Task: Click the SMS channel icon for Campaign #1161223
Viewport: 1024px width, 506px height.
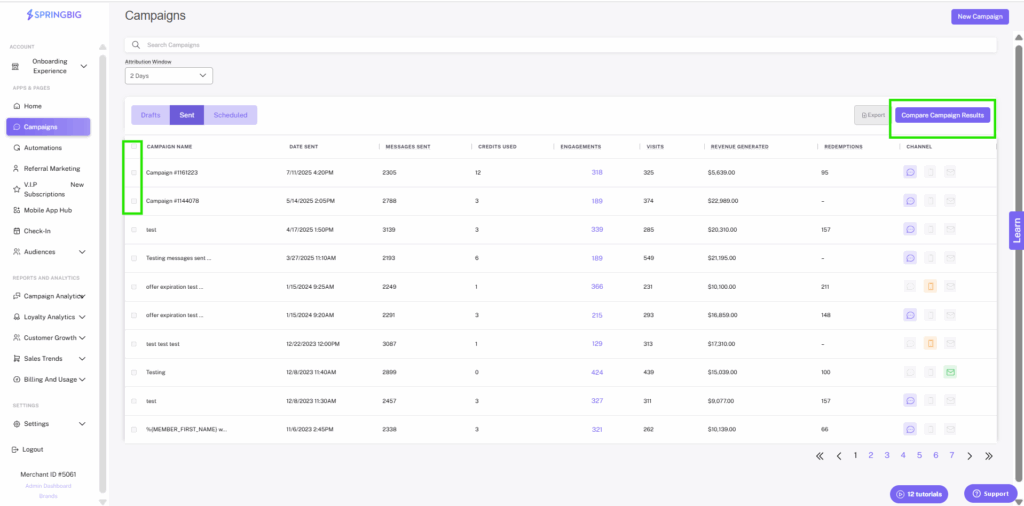Action: point(910,172)
